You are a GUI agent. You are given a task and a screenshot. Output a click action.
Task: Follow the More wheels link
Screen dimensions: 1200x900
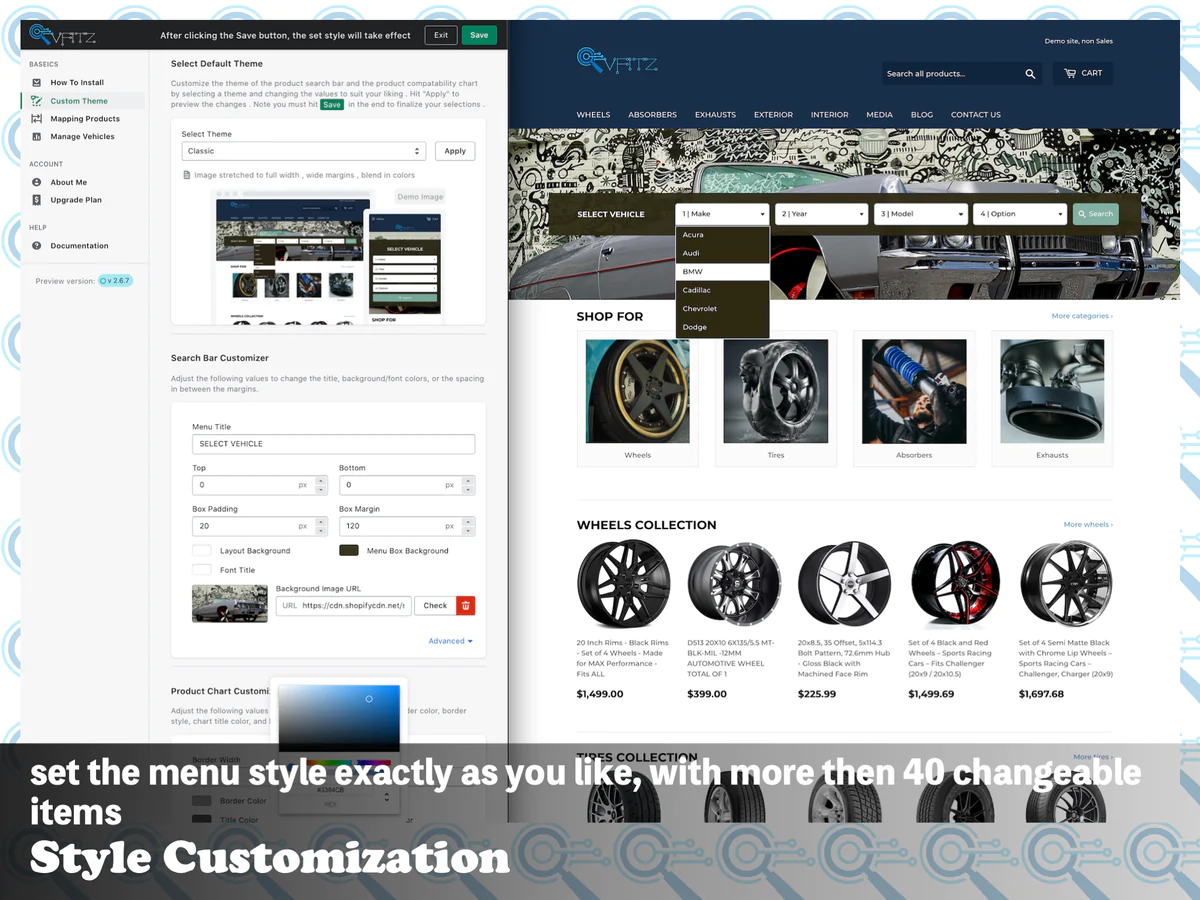[1088, 525]
